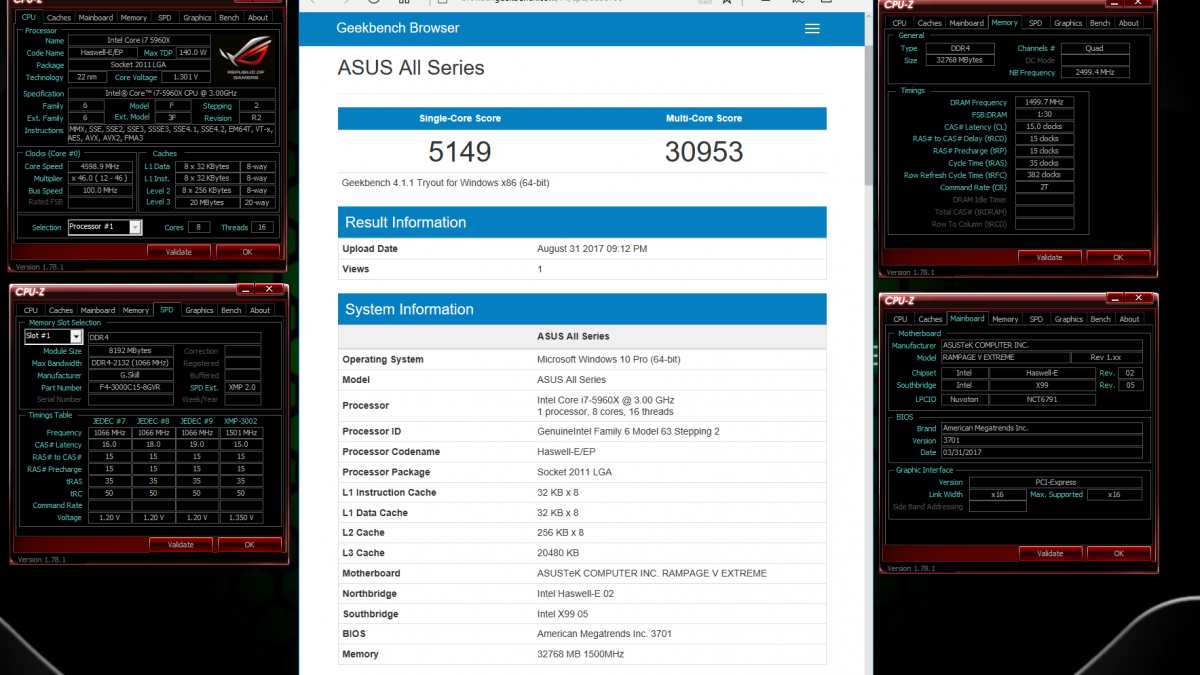Select Graphics tab in the SPD window

point(199,310)
